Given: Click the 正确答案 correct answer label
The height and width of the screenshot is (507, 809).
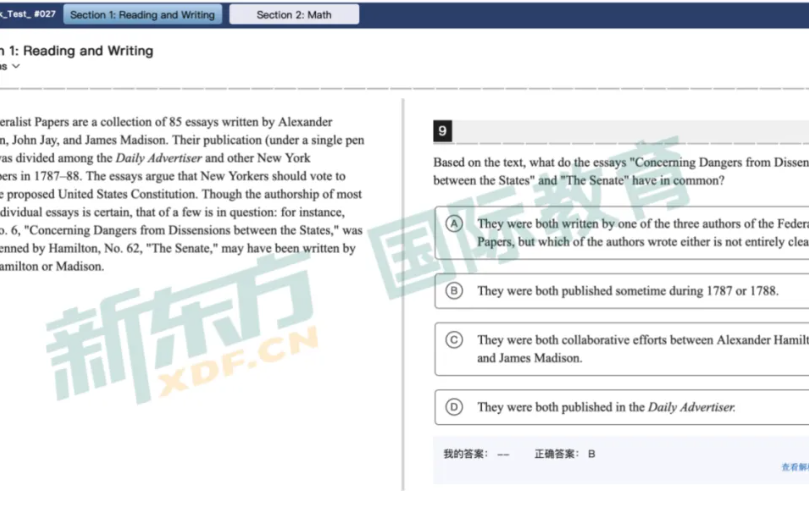Looking at the screenshot, I should click(x=556, y=454).
